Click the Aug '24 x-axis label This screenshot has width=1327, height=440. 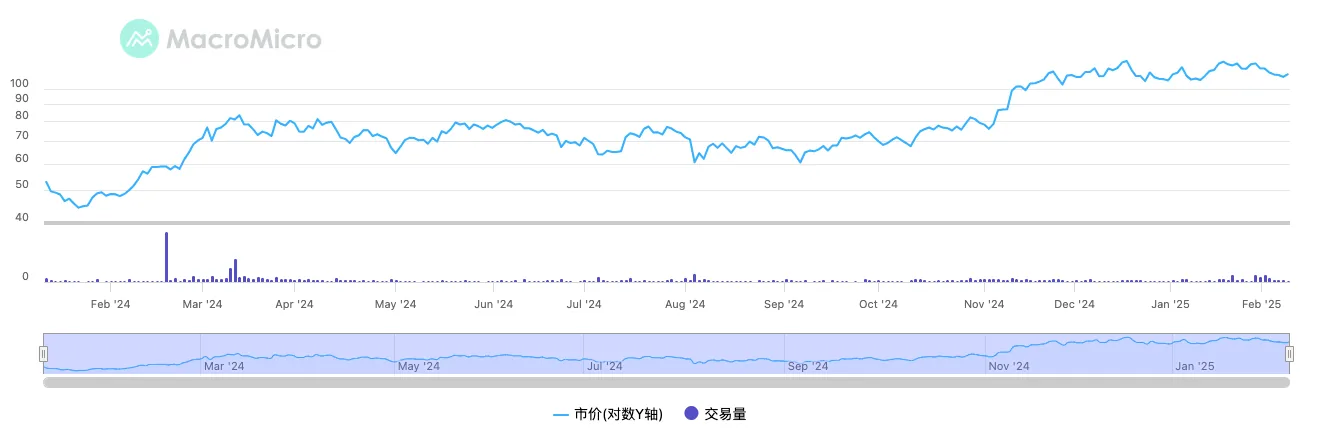pyautogui.click(x=685, y=304)
